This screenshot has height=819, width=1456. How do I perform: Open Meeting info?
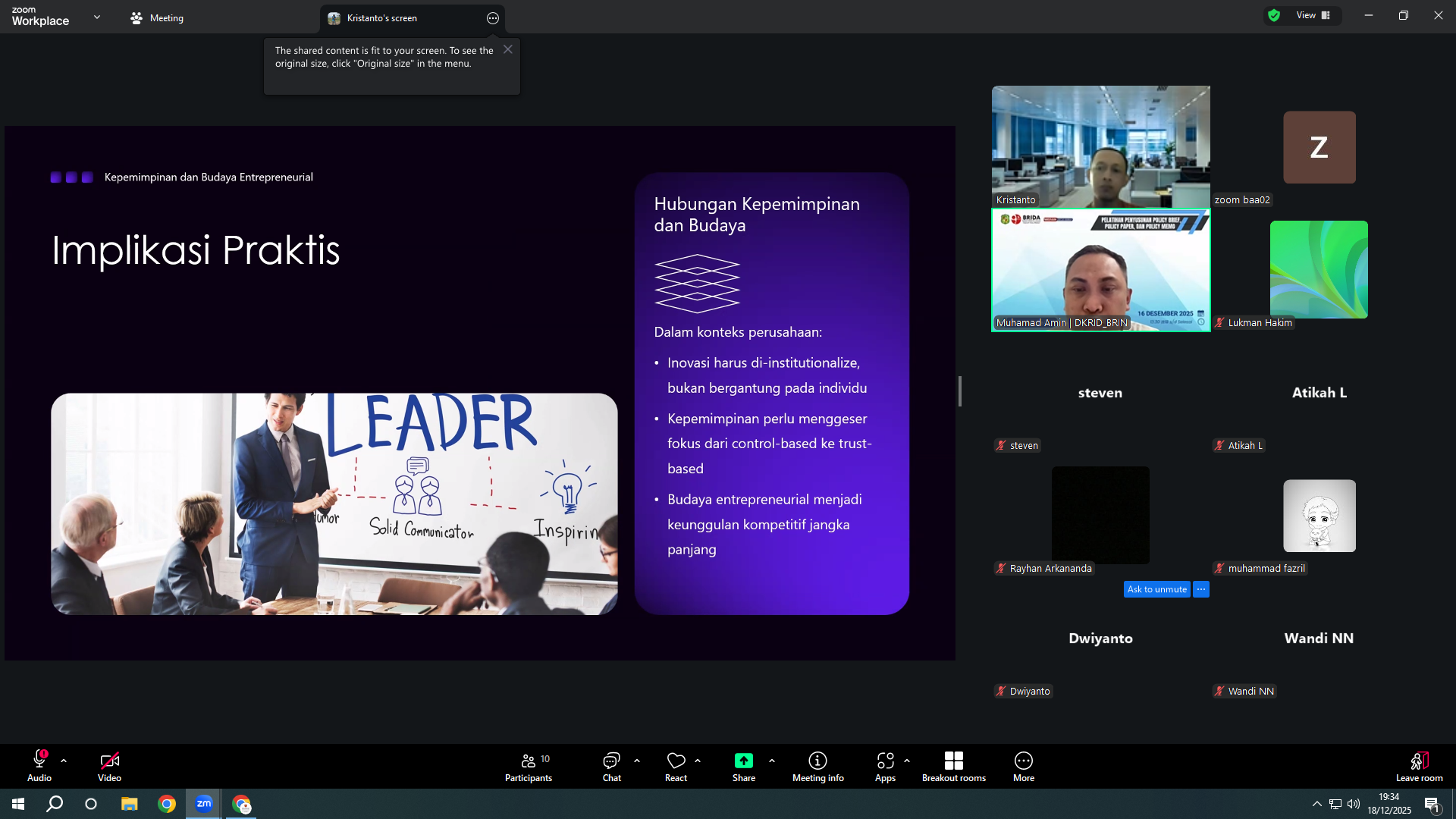click(817, 766)
